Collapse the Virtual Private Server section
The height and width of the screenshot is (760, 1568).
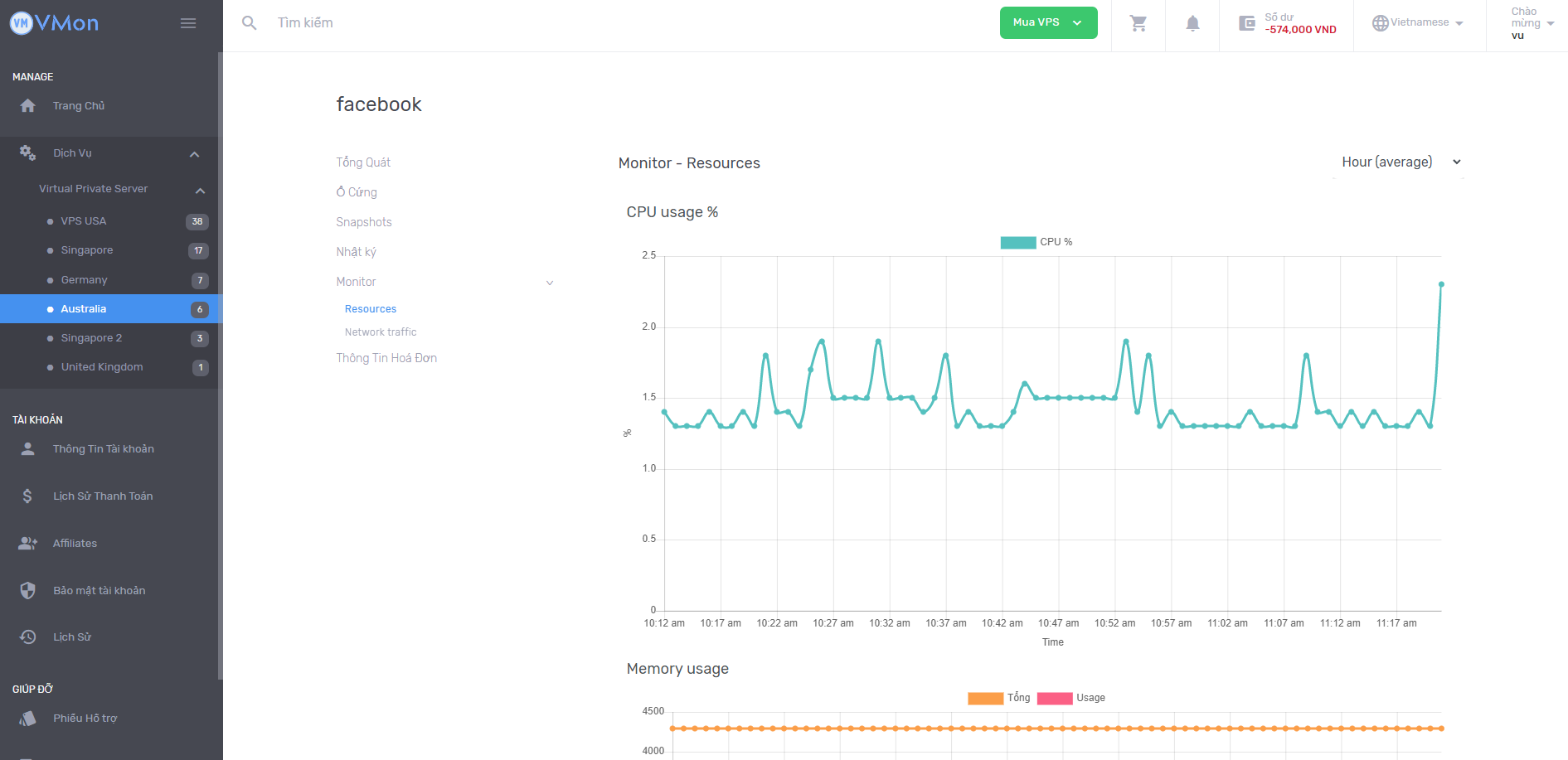(x=200, y=191)
